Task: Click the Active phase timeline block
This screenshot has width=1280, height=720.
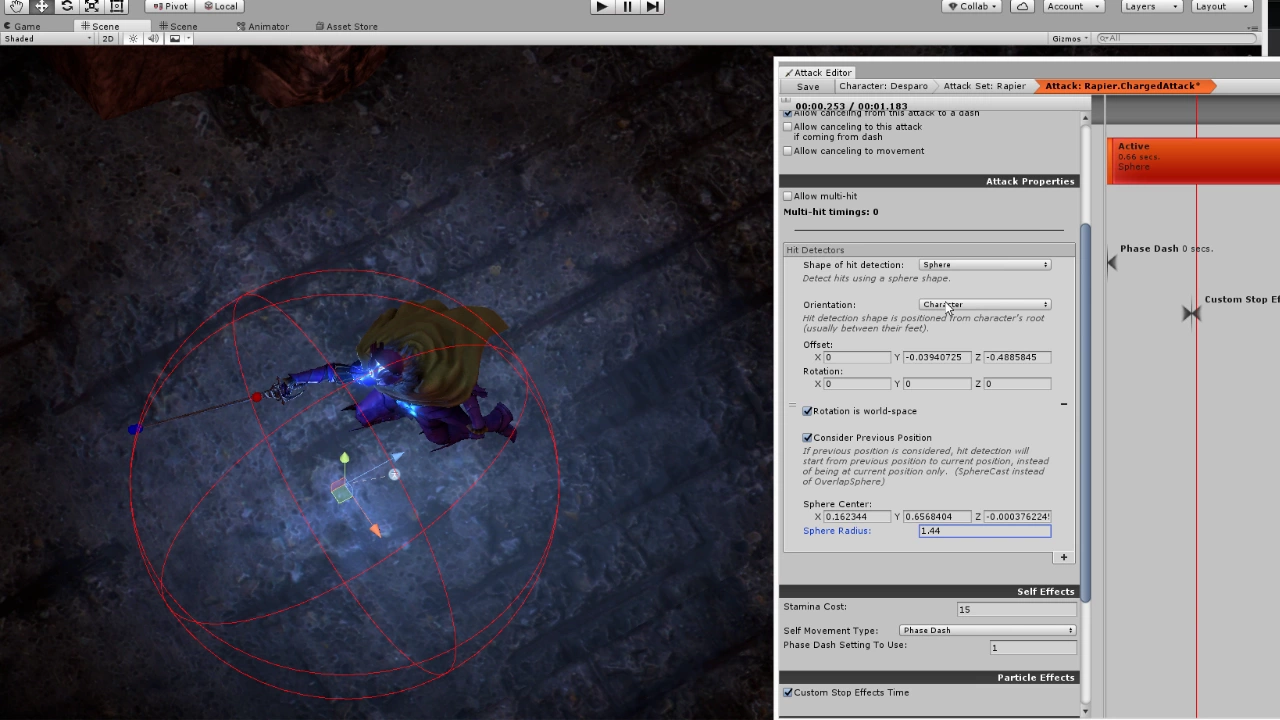Action: (x=1194, y=160)
